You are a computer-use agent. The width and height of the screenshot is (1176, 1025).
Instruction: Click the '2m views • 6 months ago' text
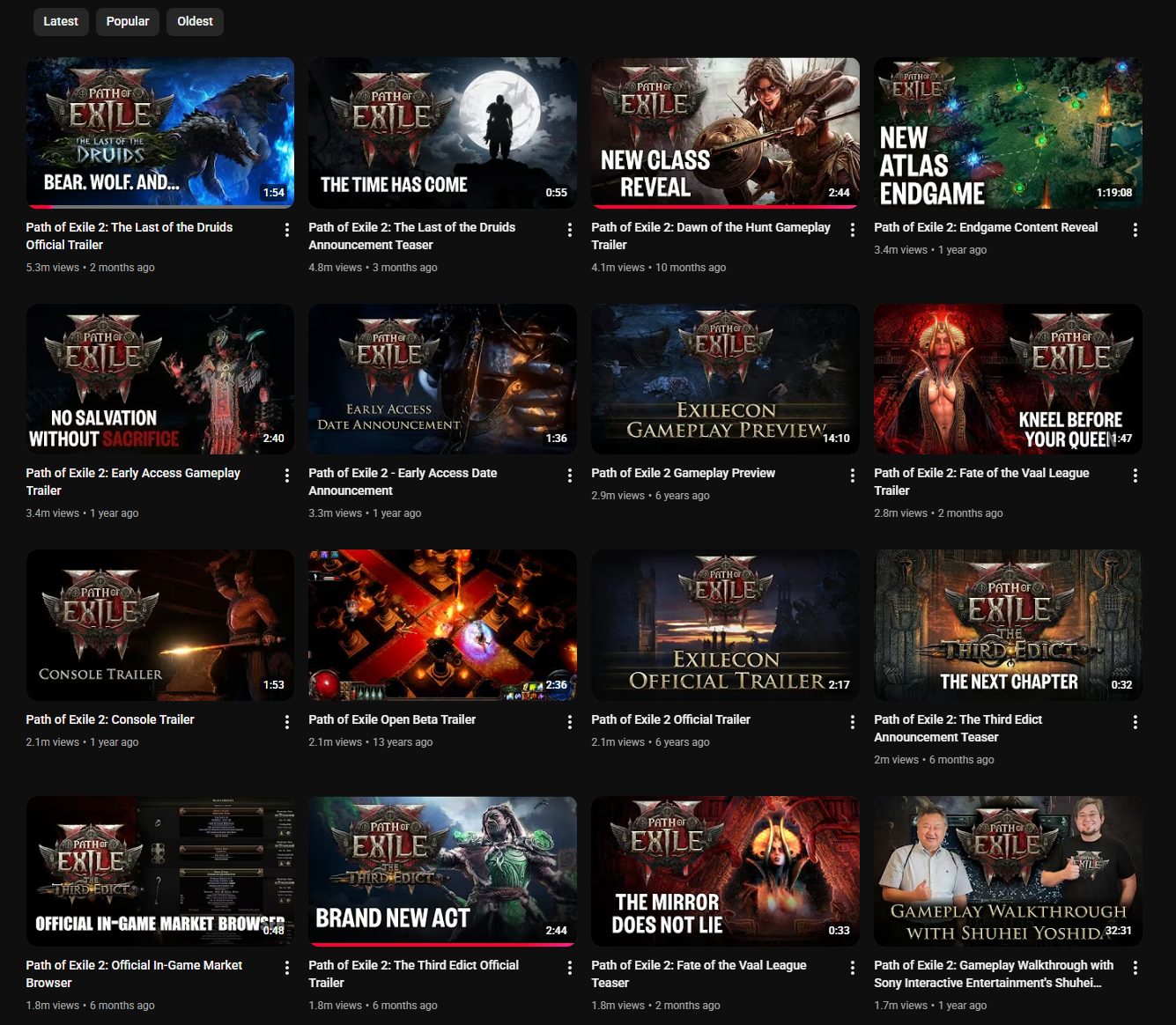tap(934, 760)
